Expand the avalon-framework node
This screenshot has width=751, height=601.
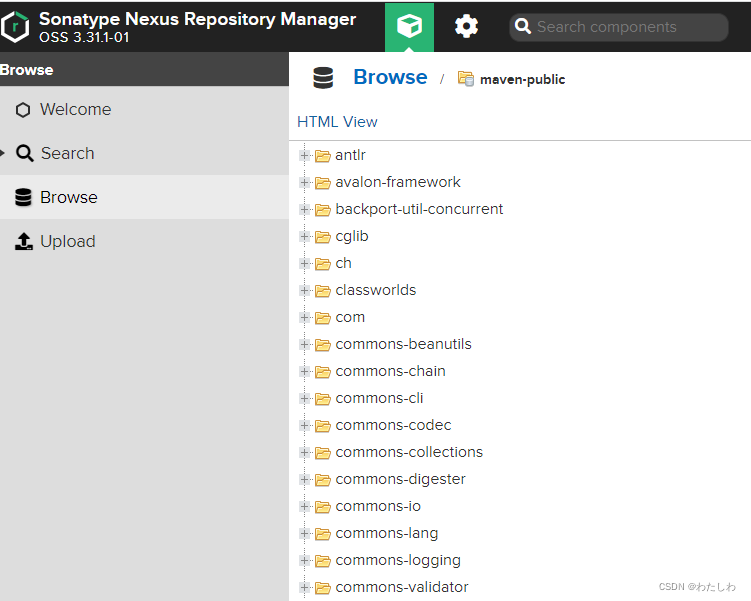coord(304,182)
